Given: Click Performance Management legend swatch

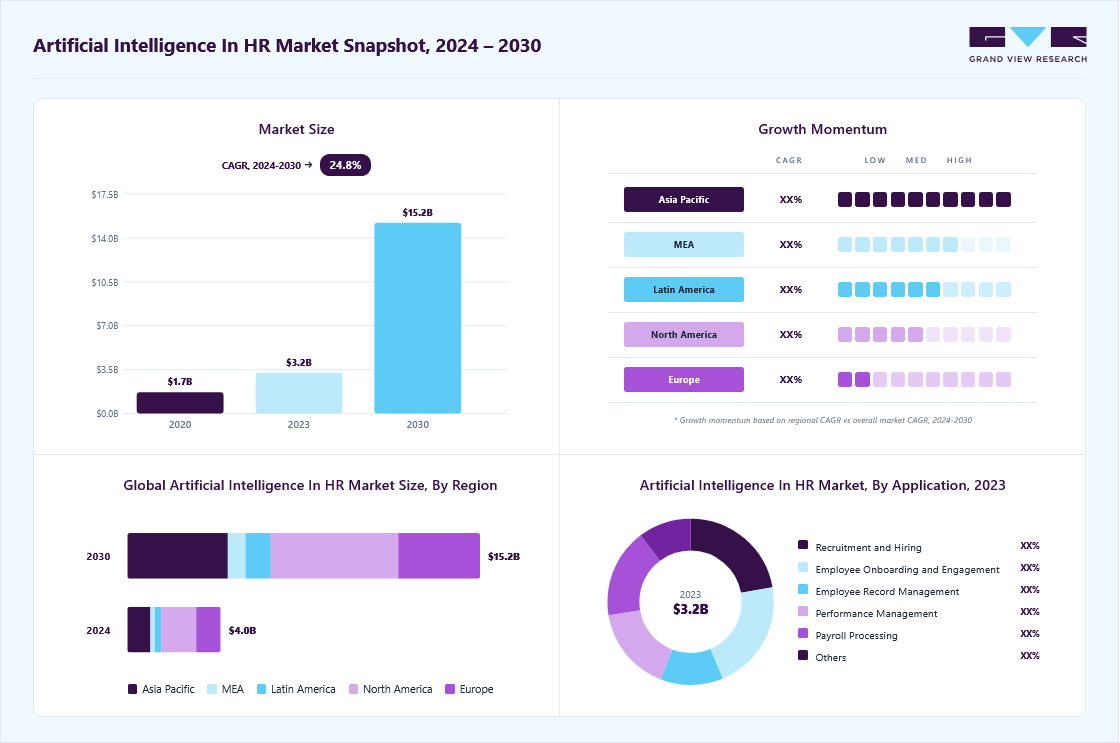Looking at the screenshot, I should tap(803, 612).
